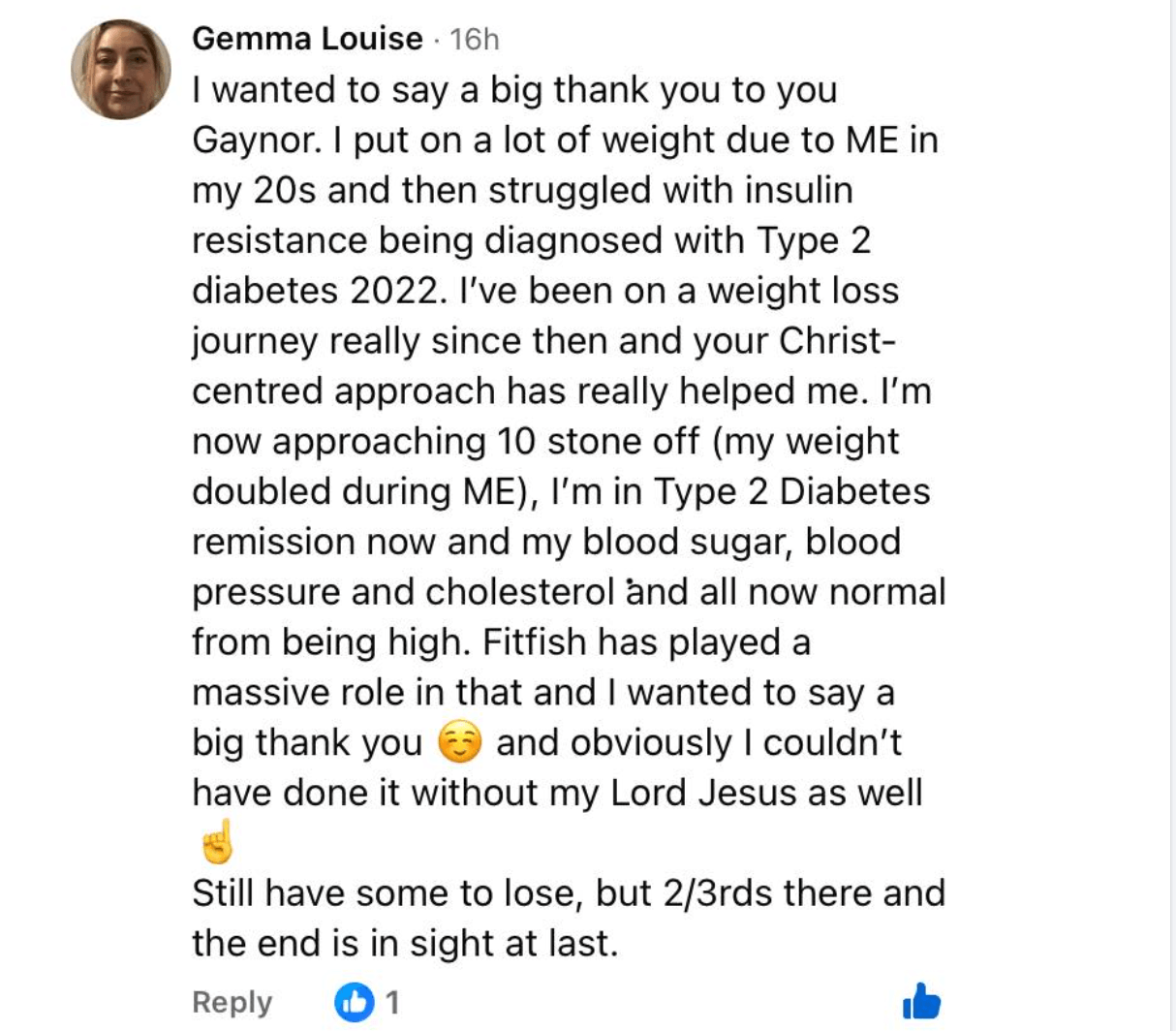Image resolution: width=1176 pixels, height=1031 pixels.
Task: Open Gemma Louise's profile picture
Action: [x=121, y=70]
